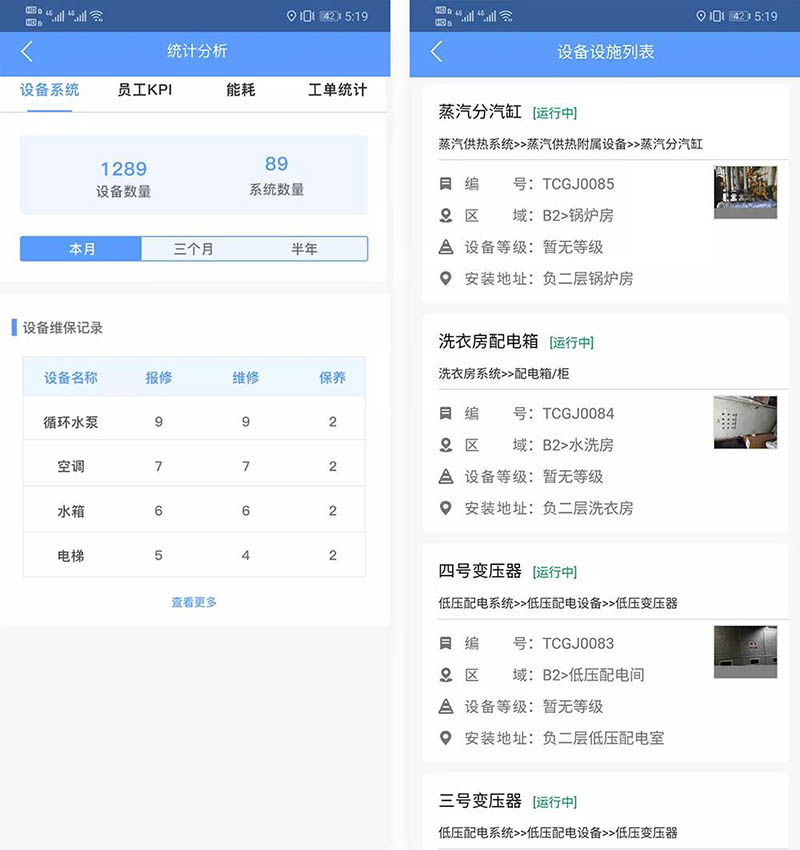
Task: Tap the 报修 value 5 for 电梯
Action: 158,555
